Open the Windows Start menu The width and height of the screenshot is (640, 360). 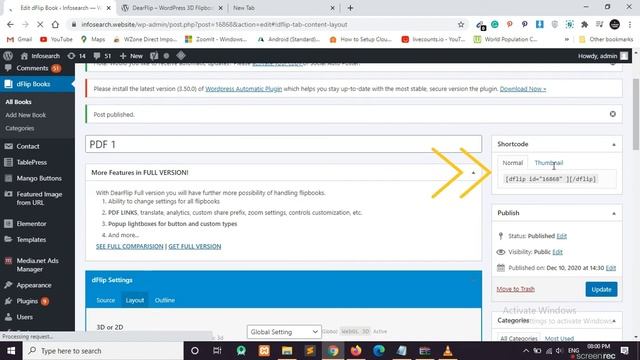click(x=11, y=351)
